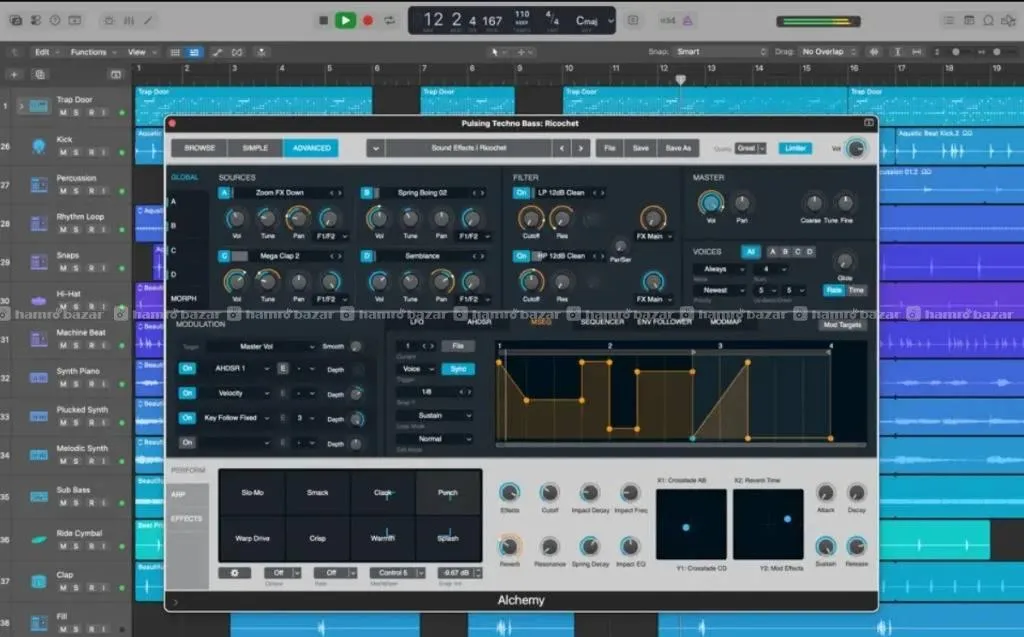Click the Glide knob in Voices
This screenshot has height=637, width=1024.
point(844,262)
